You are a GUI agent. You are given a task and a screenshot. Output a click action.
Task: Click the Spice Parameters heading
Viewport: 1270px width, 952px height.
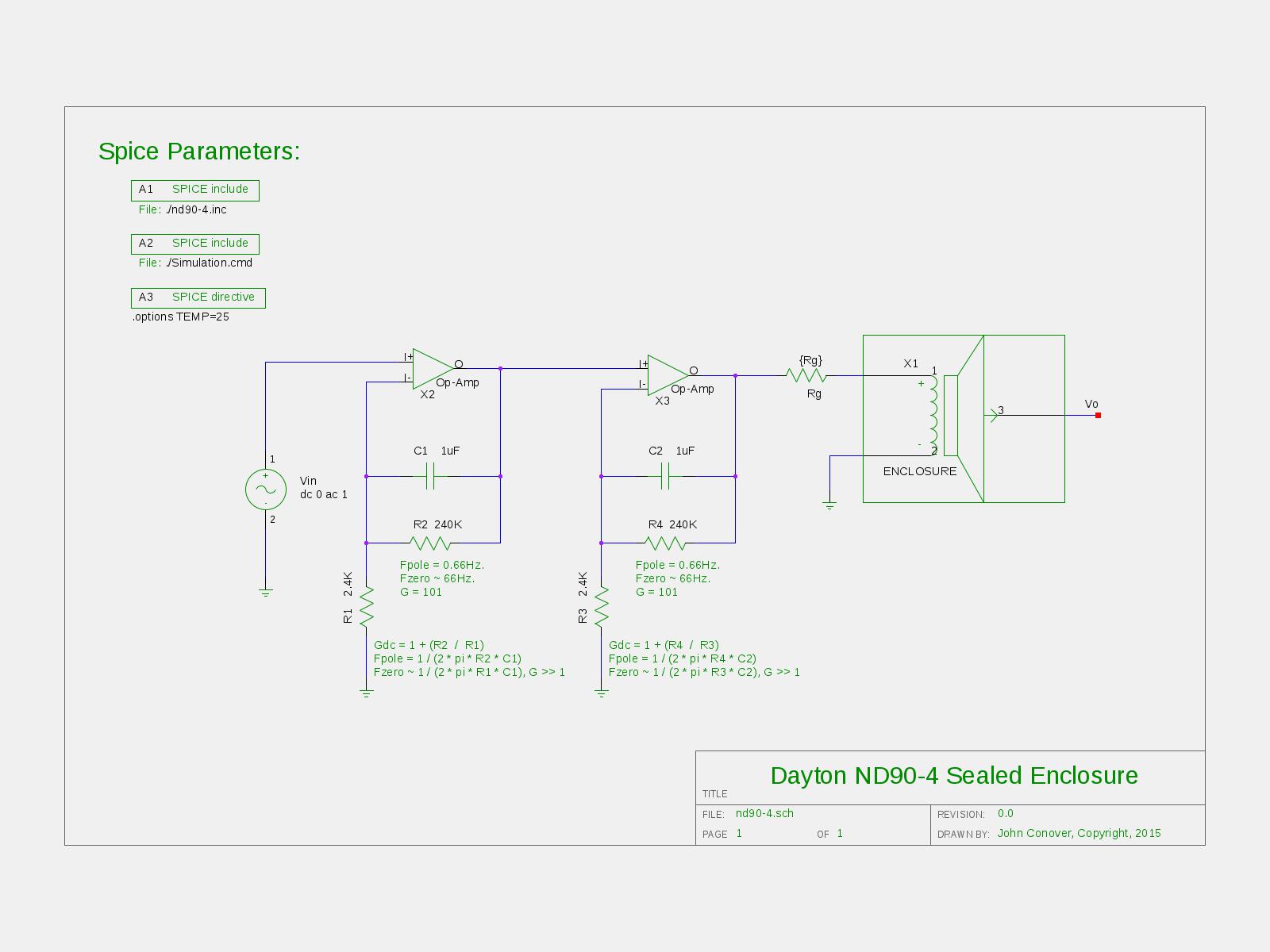click(x=199, y=152)
